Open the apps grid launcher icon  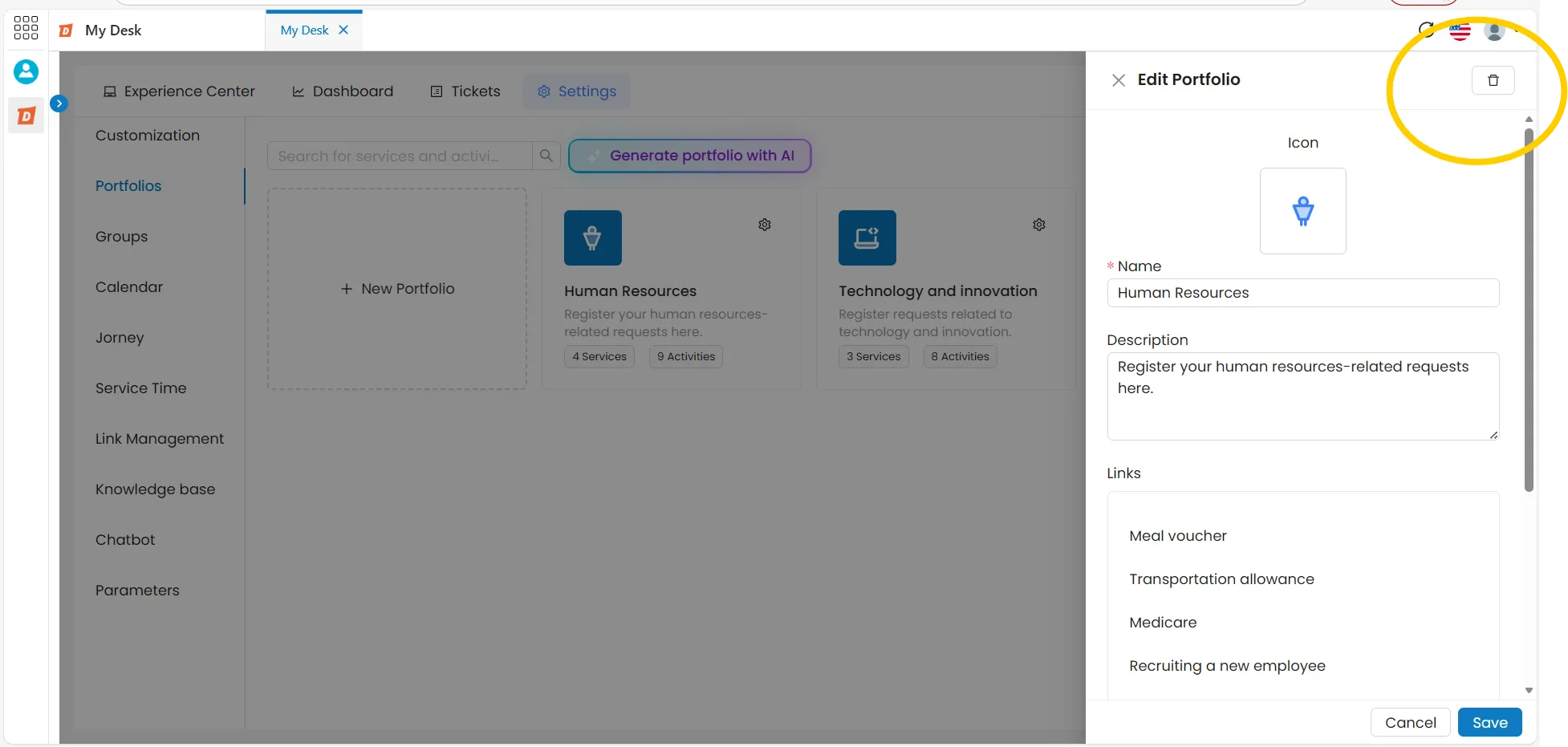[x=26, y=28]
